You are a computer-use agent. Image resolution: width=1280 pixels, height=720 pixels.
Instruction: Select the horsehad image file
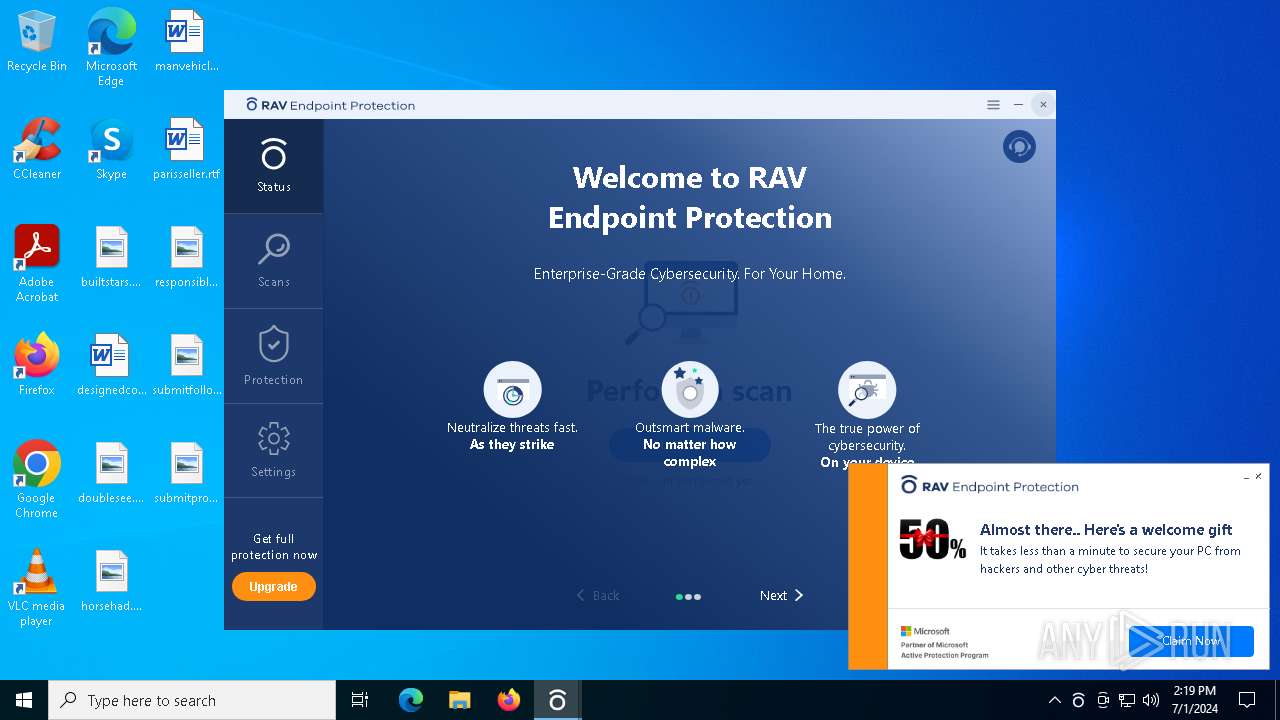(x=111, y=581)
